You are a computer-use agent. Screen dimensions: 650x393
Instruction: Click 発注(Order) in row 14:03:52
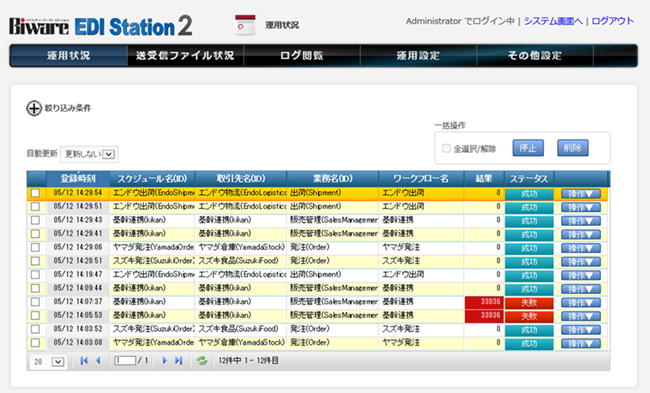click(310, 329)
